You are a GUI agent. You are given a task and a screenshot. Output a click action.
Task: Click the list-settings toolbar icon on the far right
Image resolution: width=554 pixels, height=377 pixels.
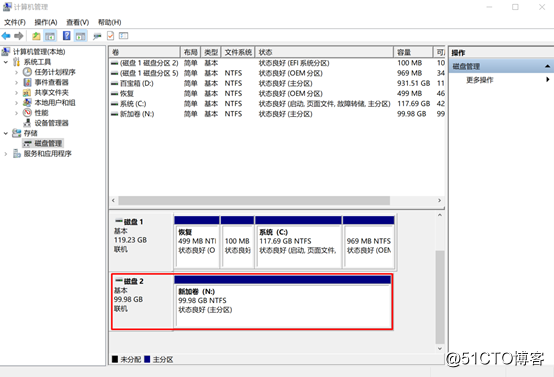coord(123,36)
